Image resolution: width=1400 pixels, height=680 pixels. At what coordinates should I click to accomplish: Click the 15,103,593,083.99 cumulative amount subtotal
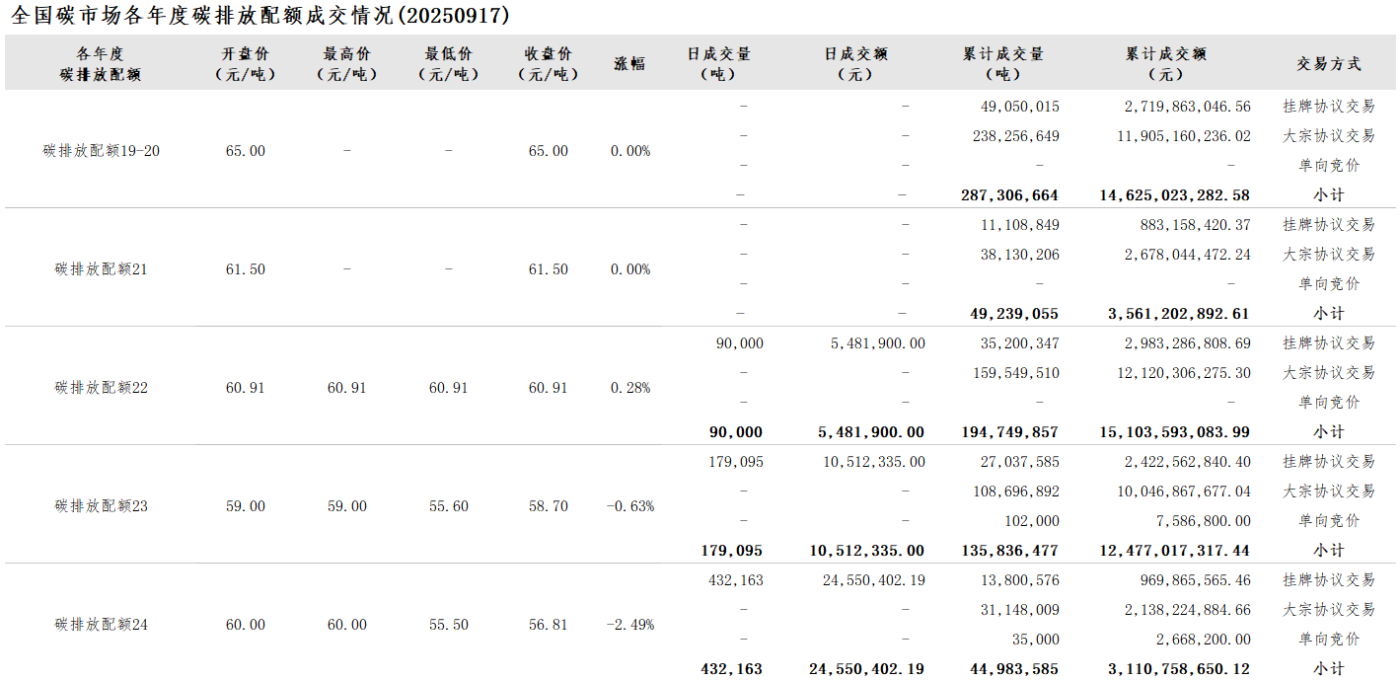coord(1178,432)
